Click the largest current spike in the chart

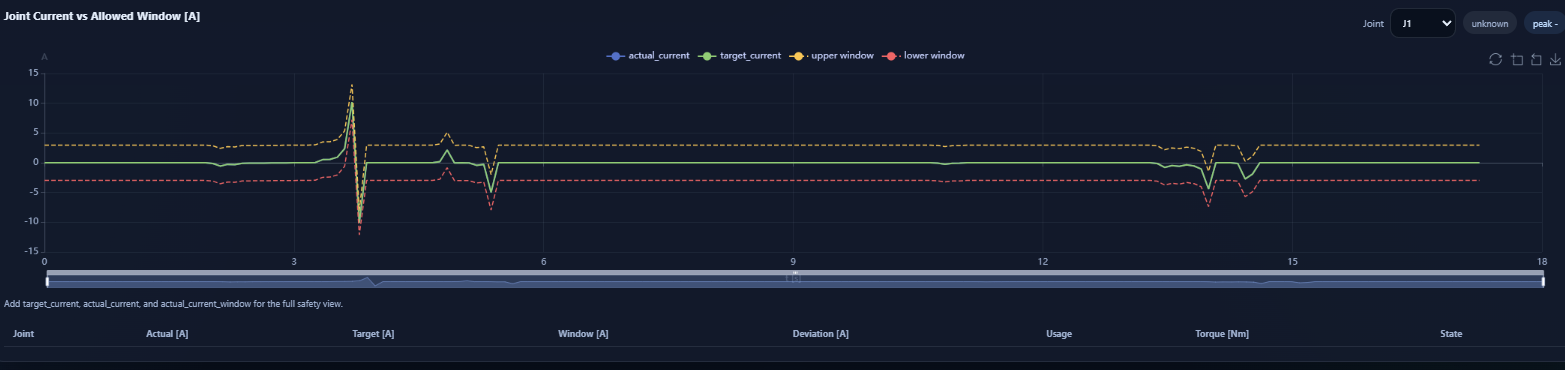352,102
